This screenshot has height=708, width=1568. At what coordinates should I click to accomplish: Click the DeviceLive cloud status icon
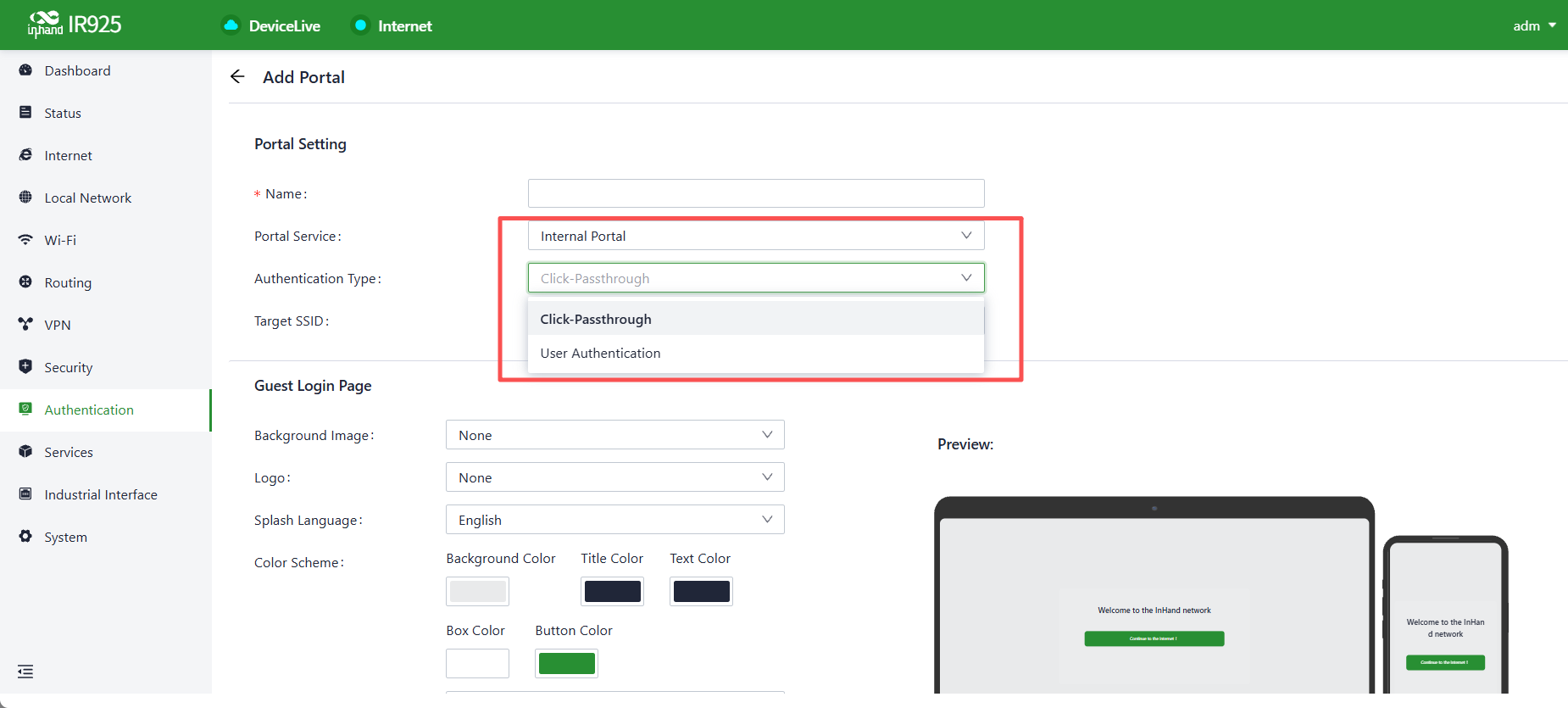(231, 25)
